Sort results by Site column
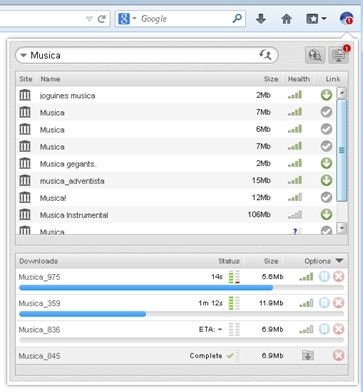The height and width of the screenshot is (392, 363). point(26,79)
